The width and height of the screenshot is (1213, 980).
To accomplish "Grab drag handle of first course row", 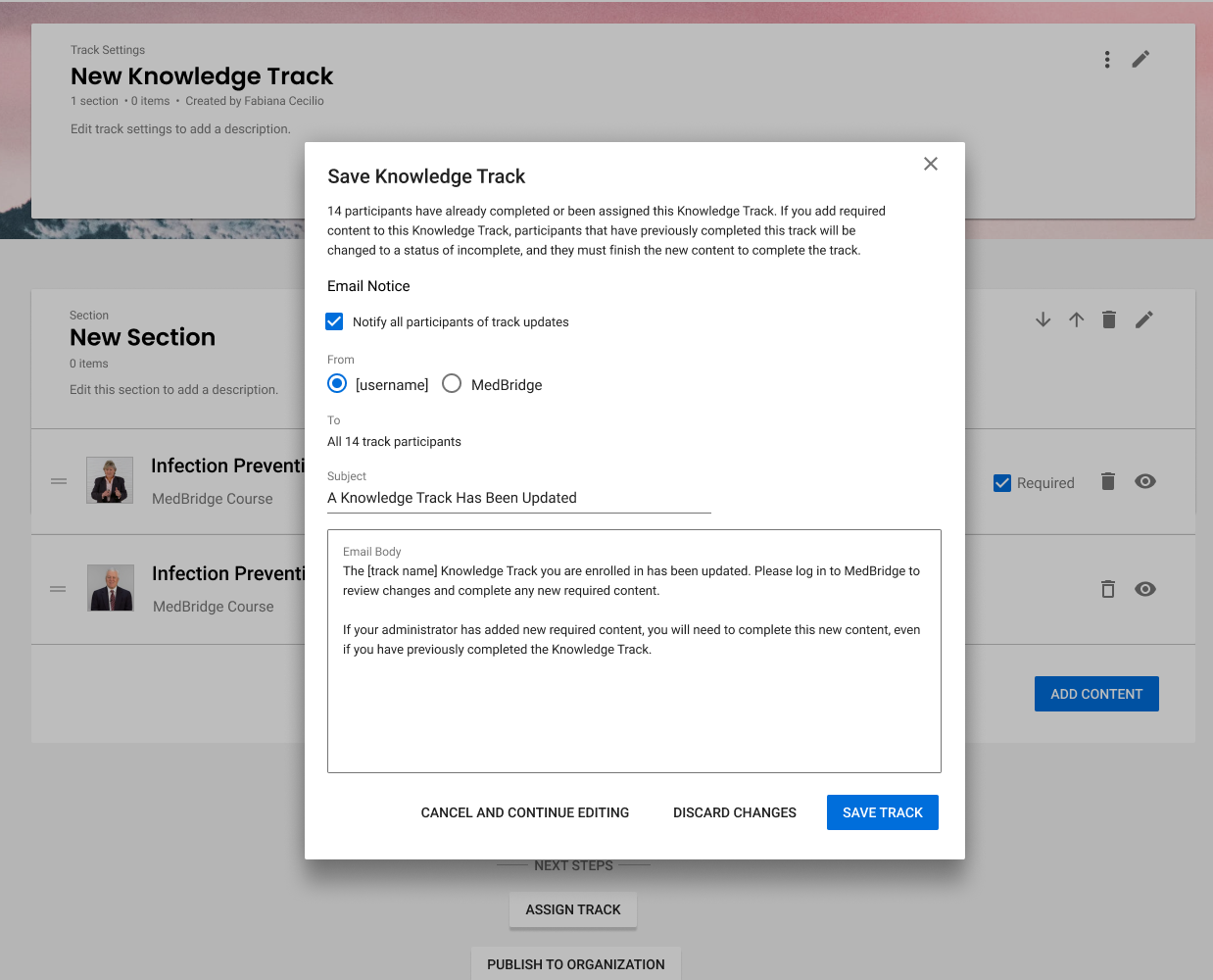I will 59,481.
